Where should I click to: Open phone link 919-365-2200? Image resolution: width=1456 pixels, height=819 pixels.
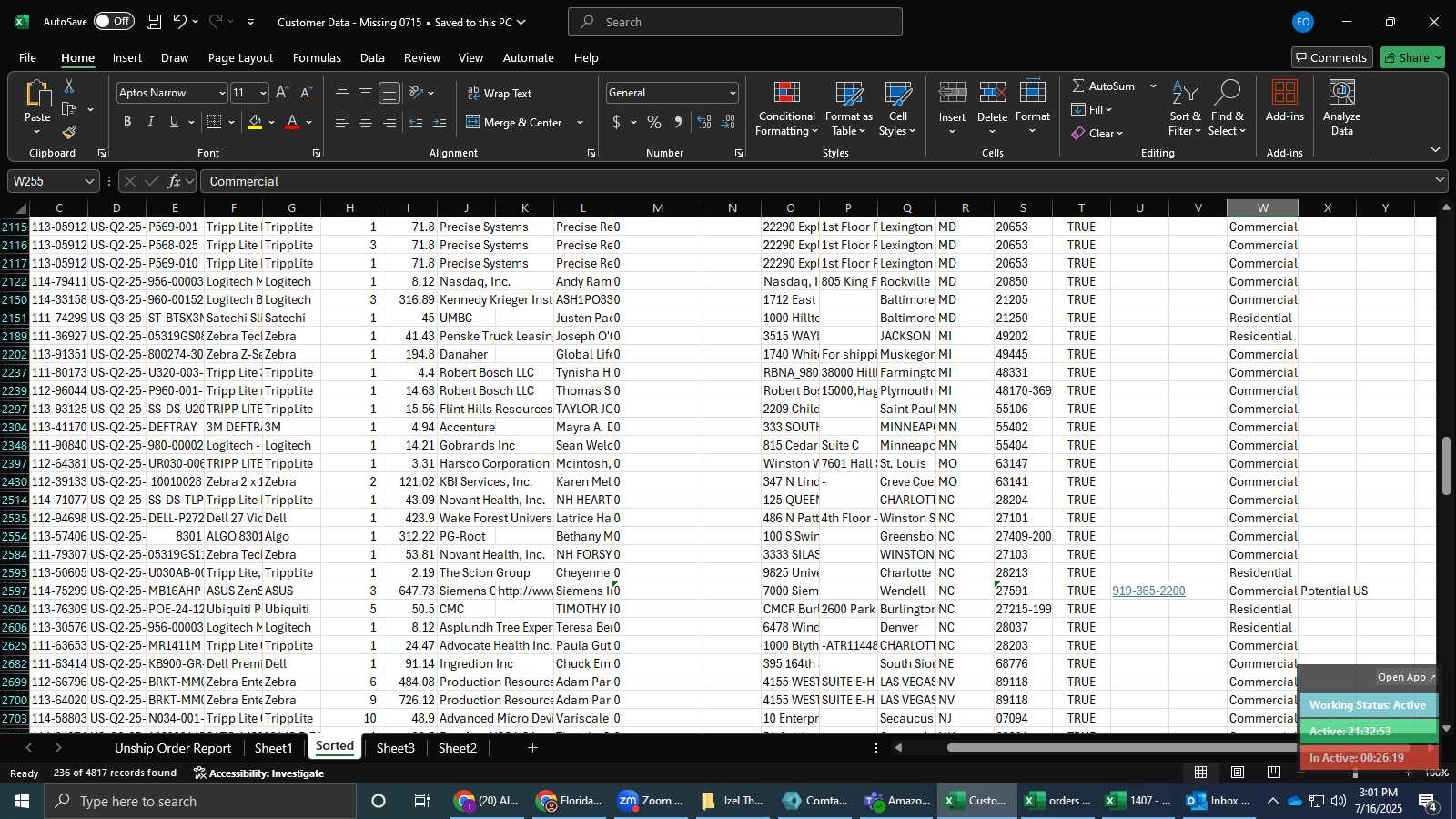click(x=1148, y=591)
